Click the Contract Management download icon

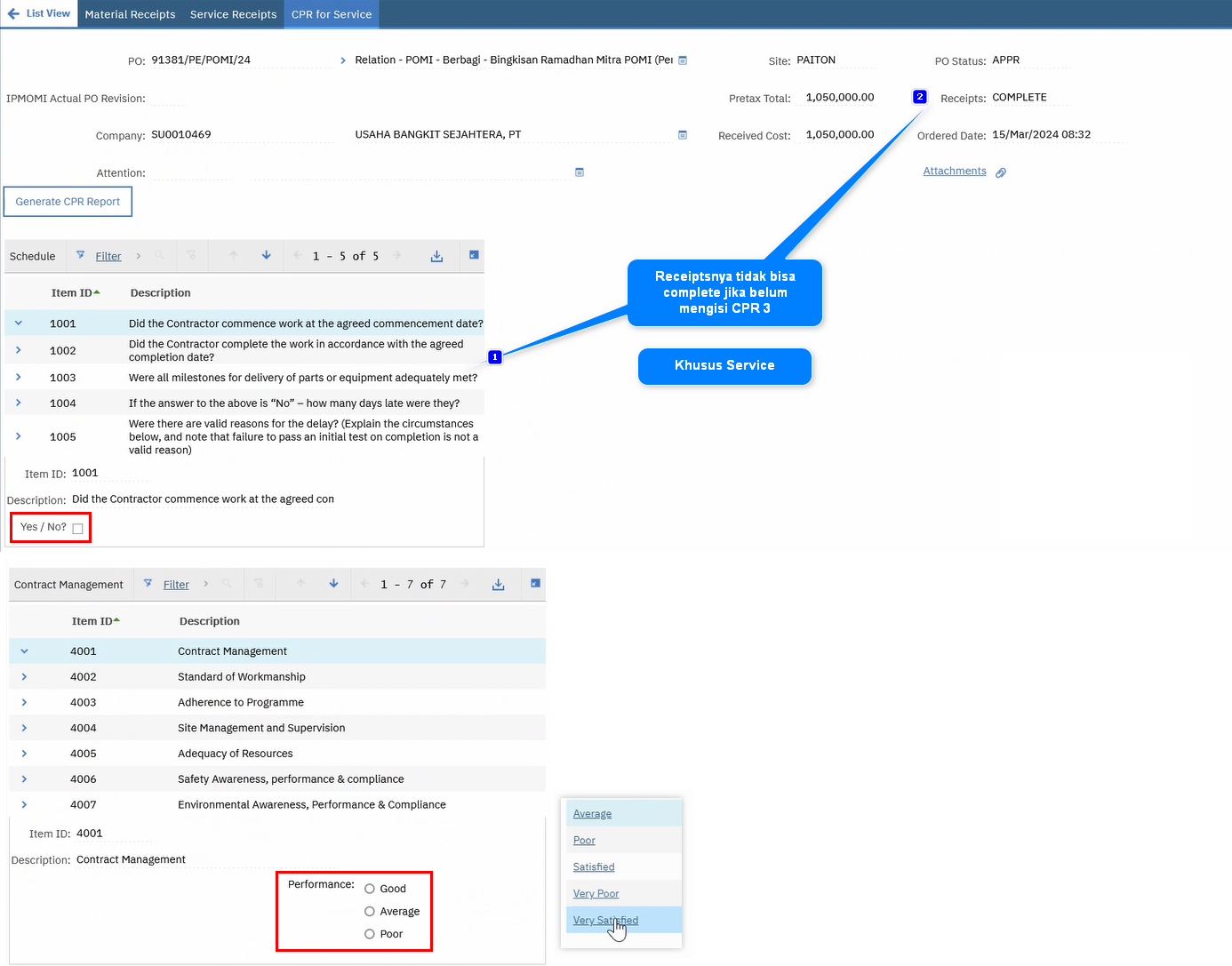tap(498, 585)
